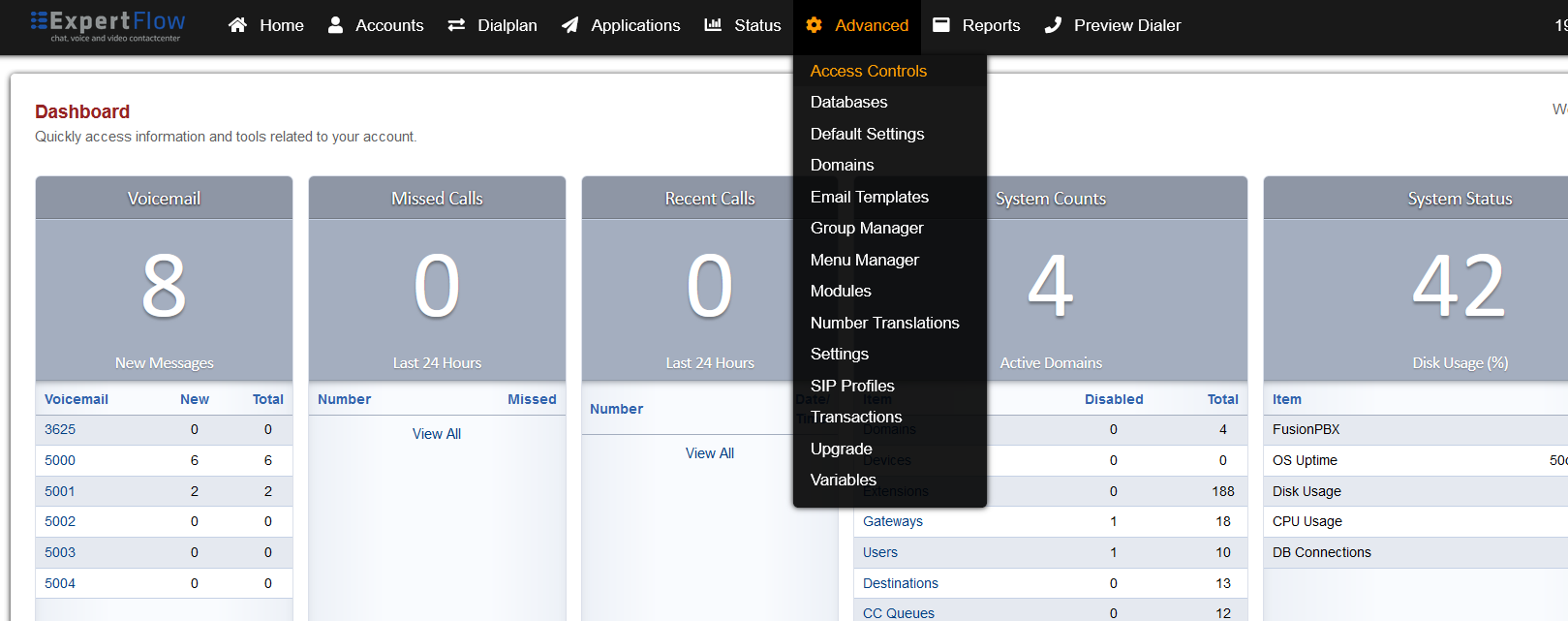
Task: Open voicemail extension 5000 link
Action: pos(60,460)
